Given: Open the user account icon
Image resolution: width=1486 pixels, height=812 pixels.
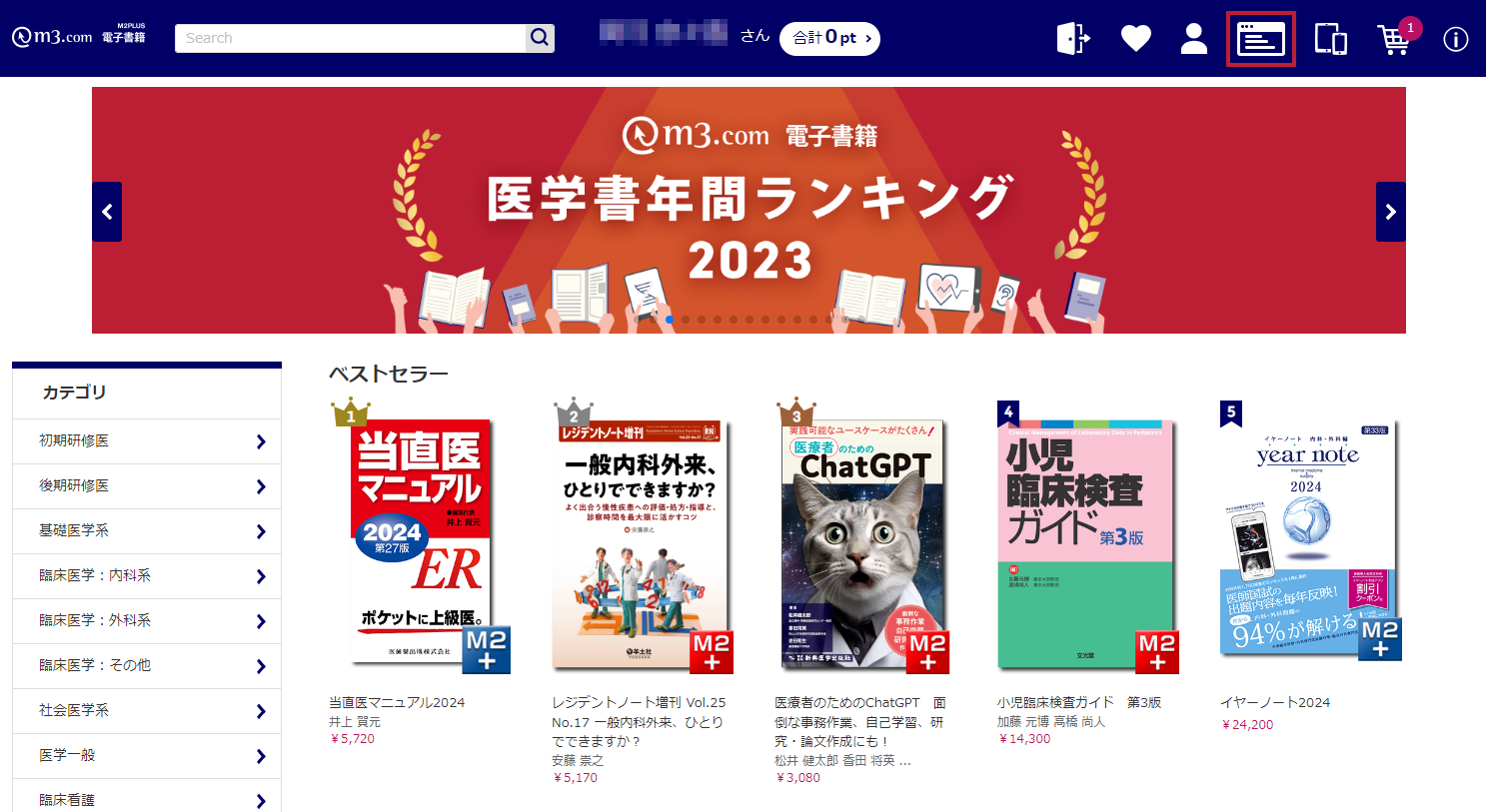Looking at the screenshot, I should (1194, 39).
